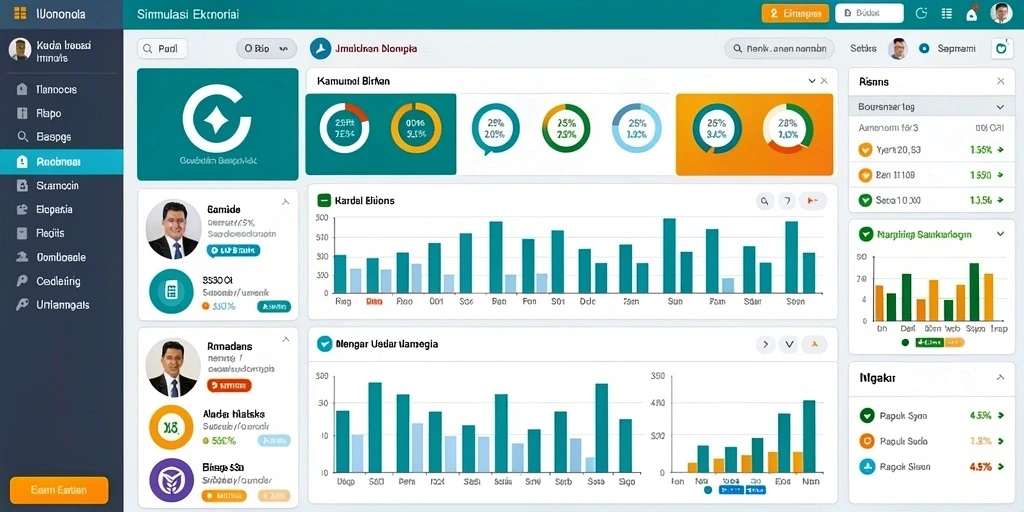Click the list view icon in top bar
This screenshot has width=1024, height=512.
coord(946,13)
